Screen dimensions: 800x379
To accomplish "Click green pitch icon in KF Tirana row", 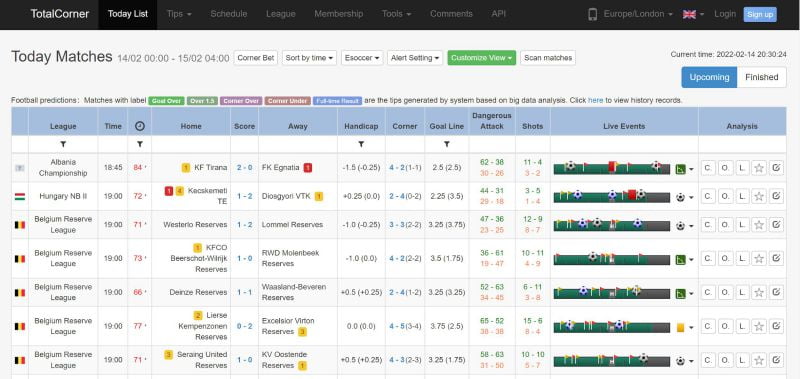I will [x=680, y=169].
